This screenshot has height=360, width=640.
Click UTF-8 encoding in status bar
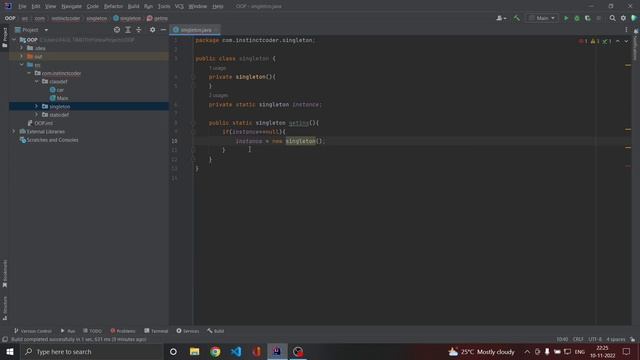point(595,339)
